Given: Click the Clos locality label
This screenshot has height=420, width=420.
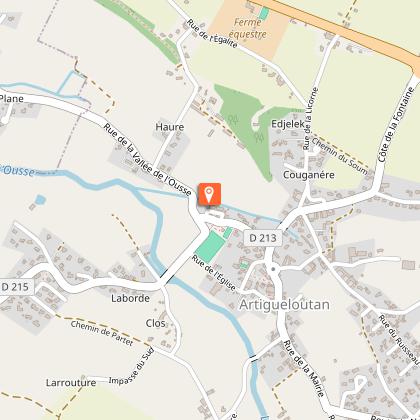Looking at the screenshot, I should click(x=156, y=323).
